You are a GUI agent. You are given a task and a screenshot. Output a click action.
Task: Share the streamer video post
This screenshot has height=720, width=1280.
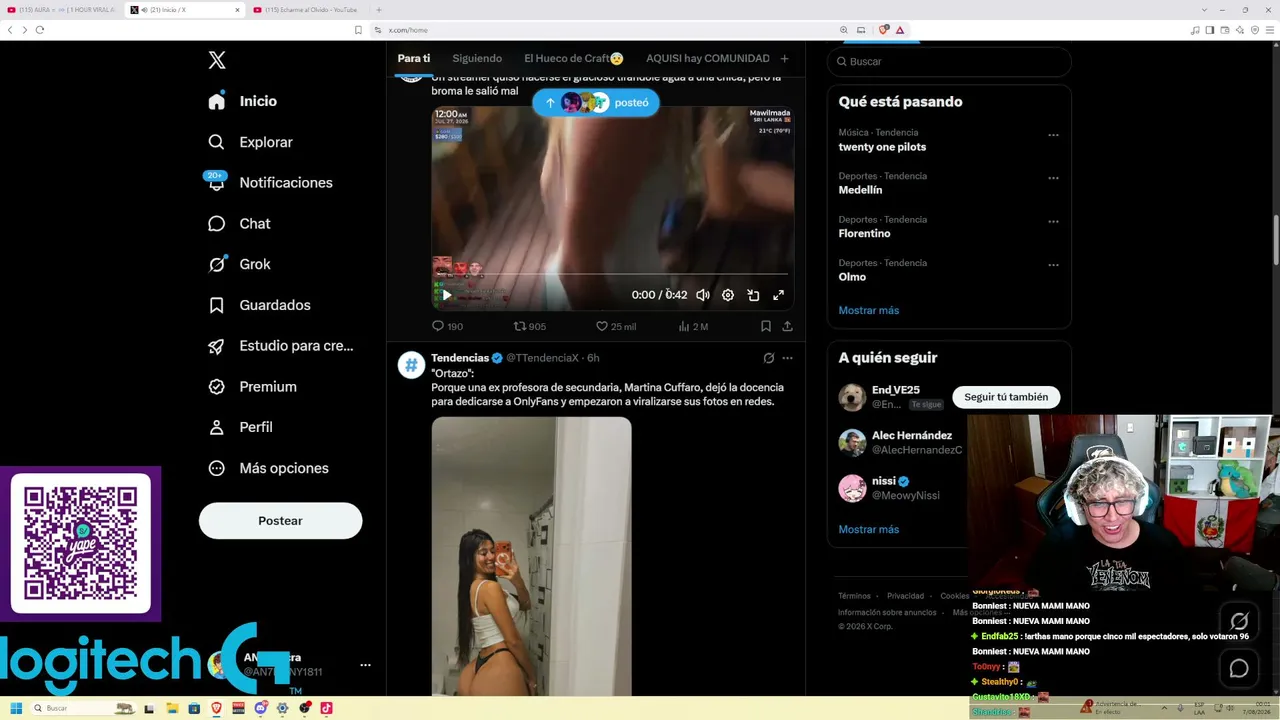(x=787, y=326)
